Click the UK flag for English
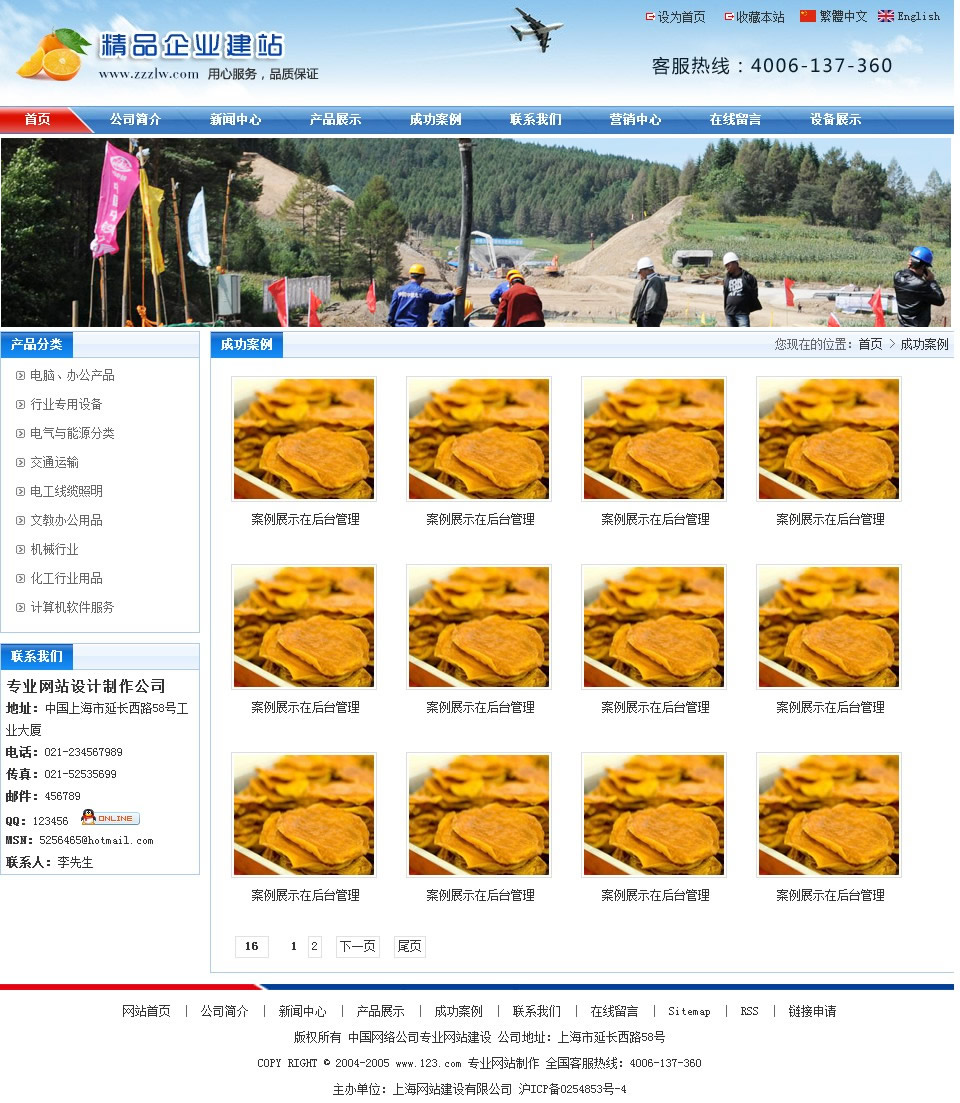 pos(885,16)
